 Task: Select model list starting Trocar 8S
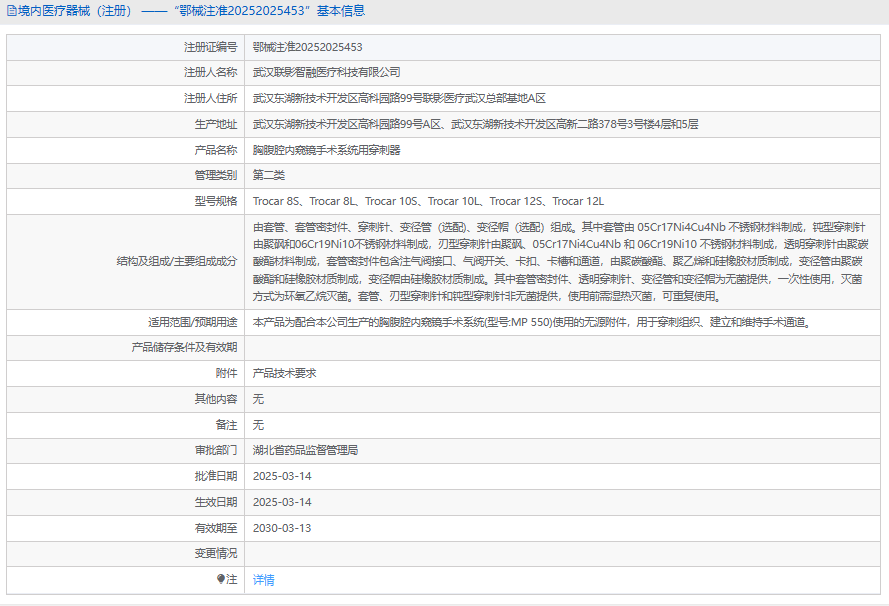[x=428, y=201]
